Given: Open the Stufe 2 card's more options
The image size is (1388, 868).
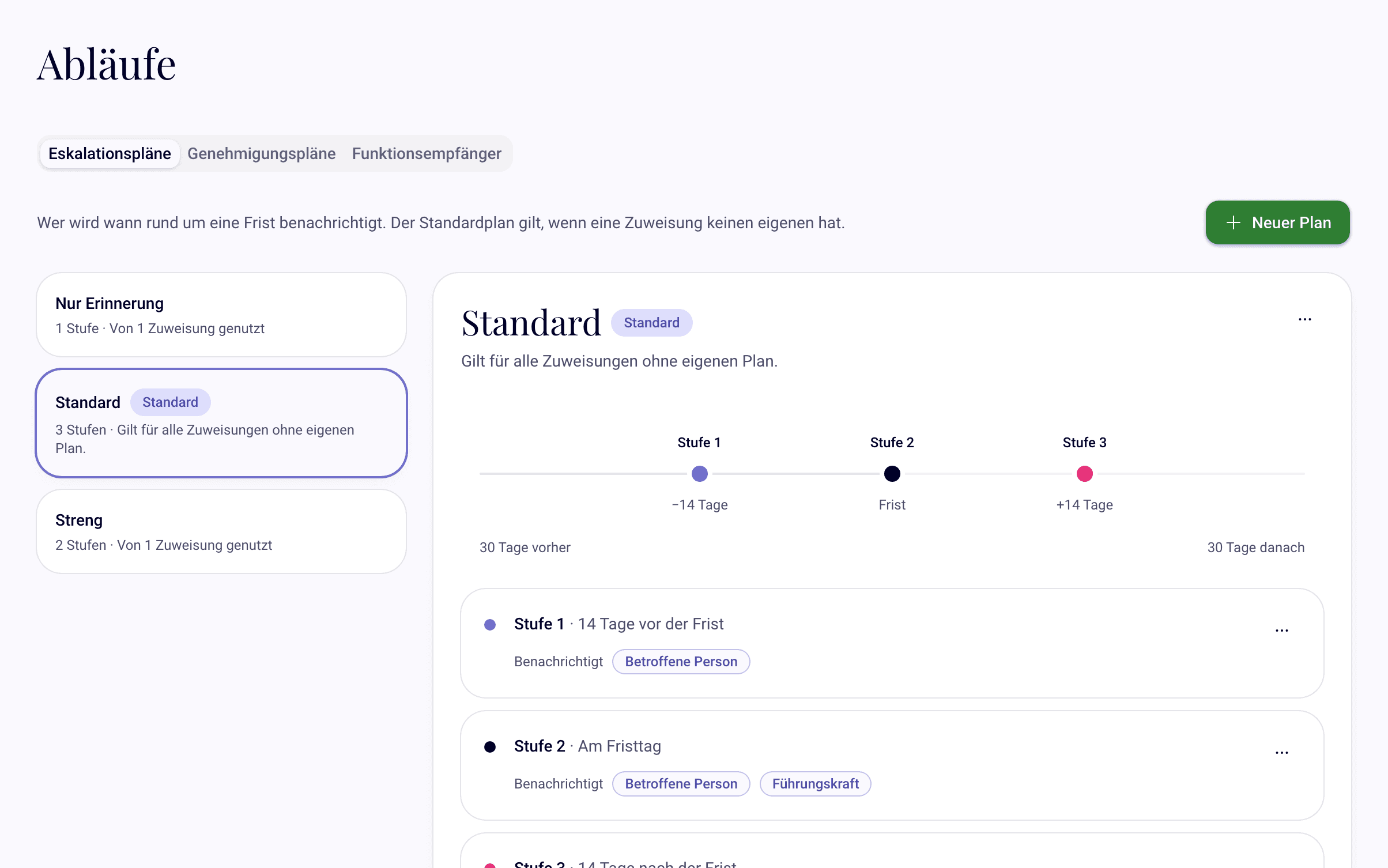Looking at the screenshot, I should click(x=1282, y=753).
